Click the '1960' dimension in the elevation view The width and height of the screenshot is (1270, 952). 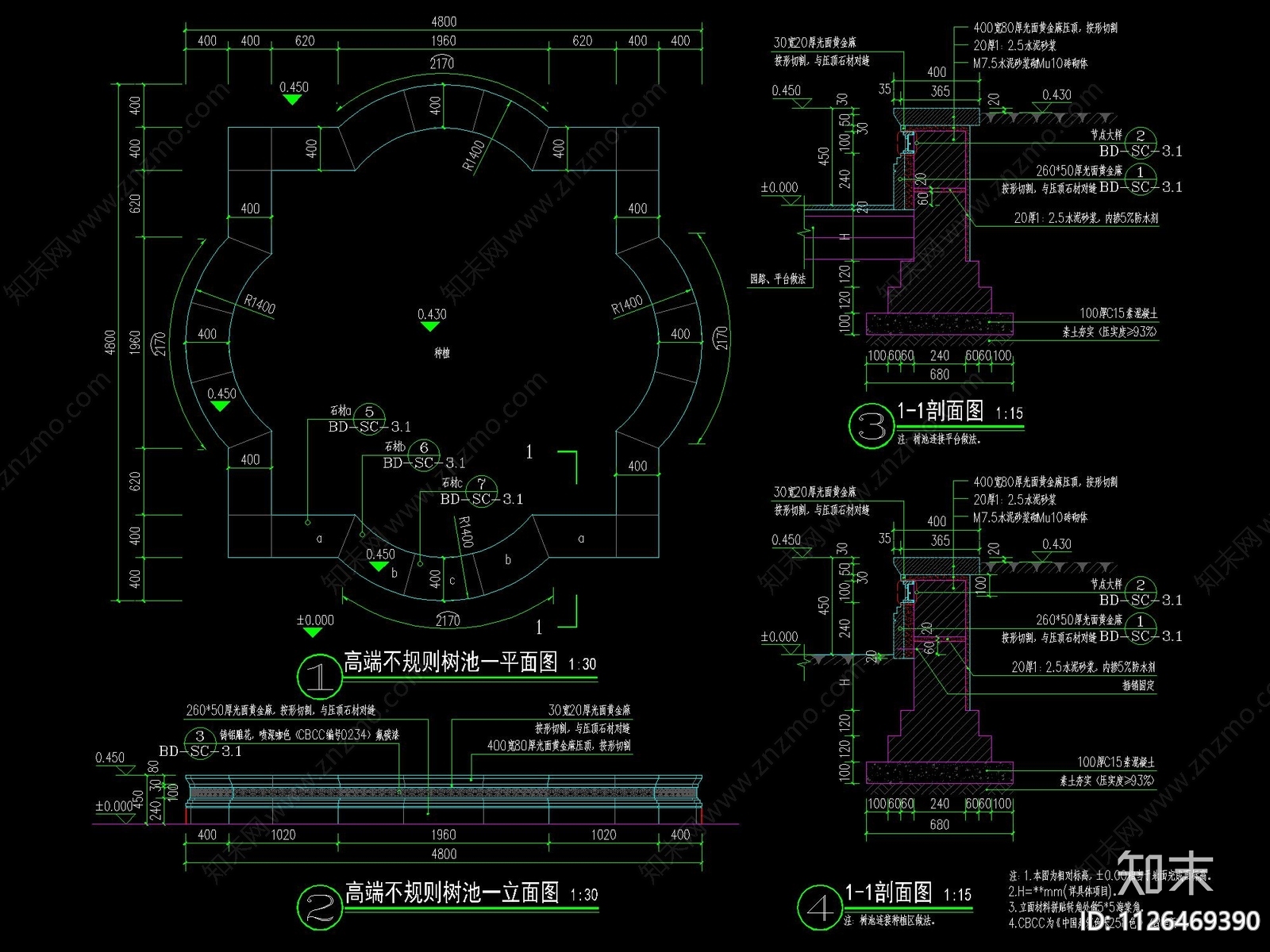(444, 835)
